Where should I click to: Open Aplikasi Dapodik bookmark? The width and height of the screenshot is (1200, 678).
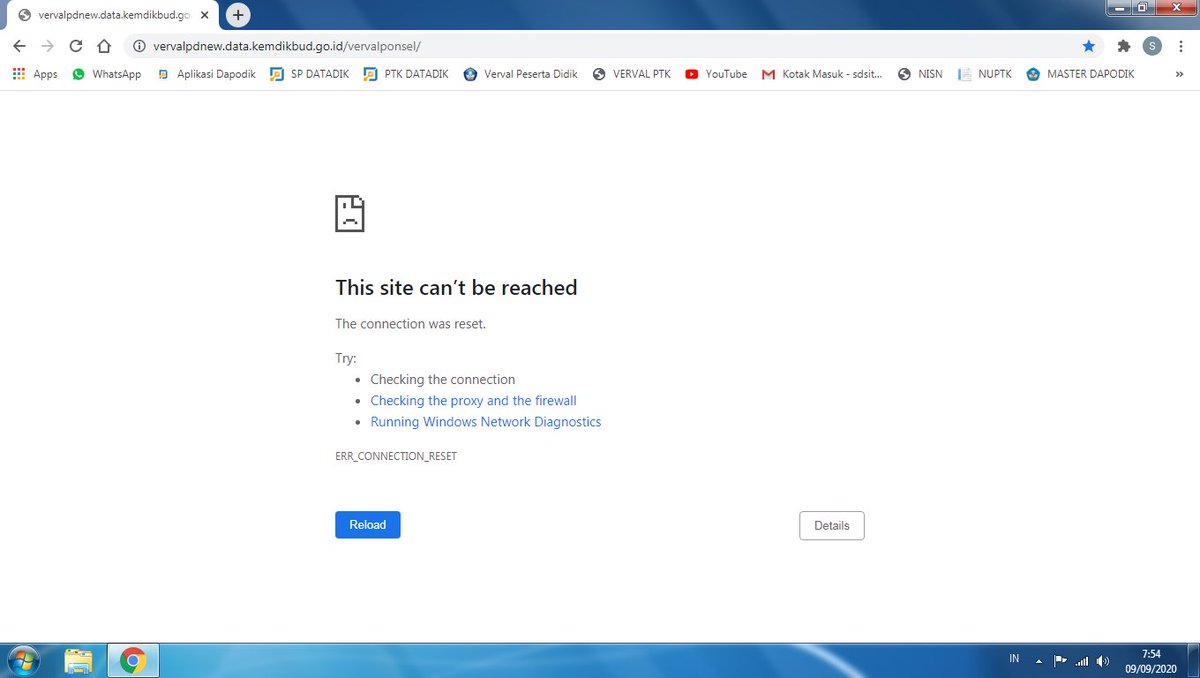[207, 74]
